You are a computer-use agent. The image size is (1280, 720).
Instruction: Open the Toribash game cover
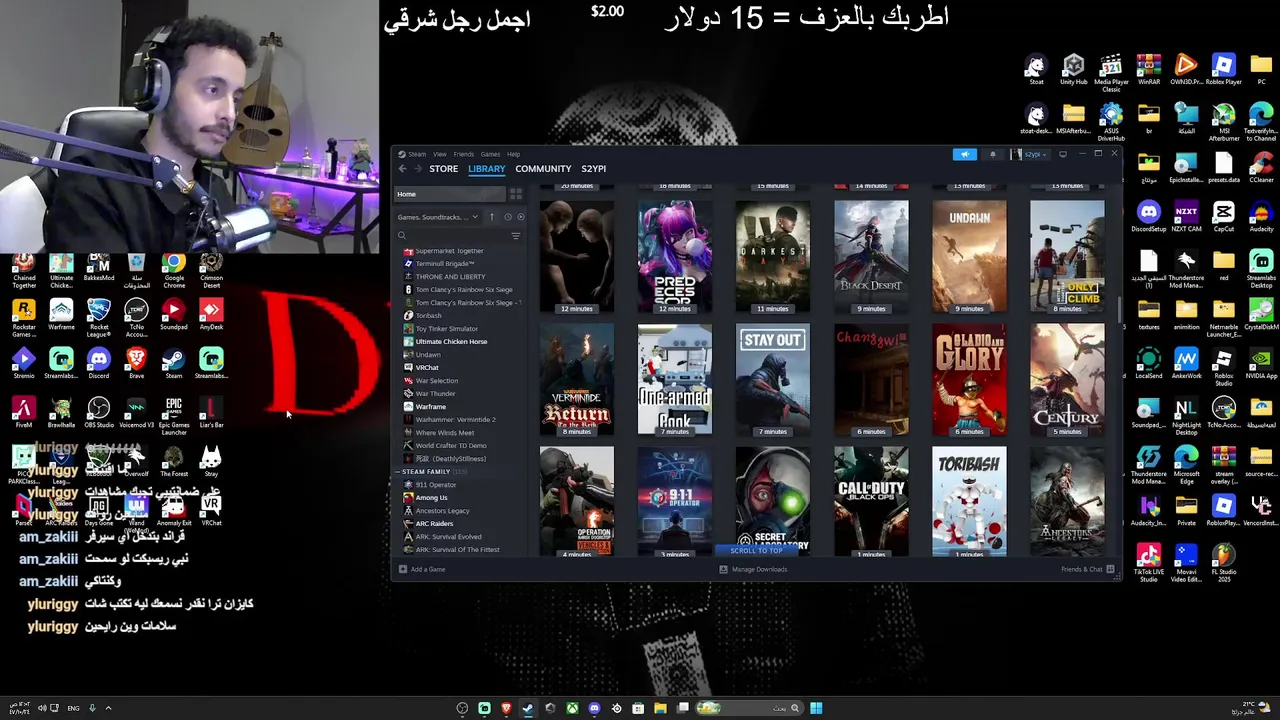[969, 502]
